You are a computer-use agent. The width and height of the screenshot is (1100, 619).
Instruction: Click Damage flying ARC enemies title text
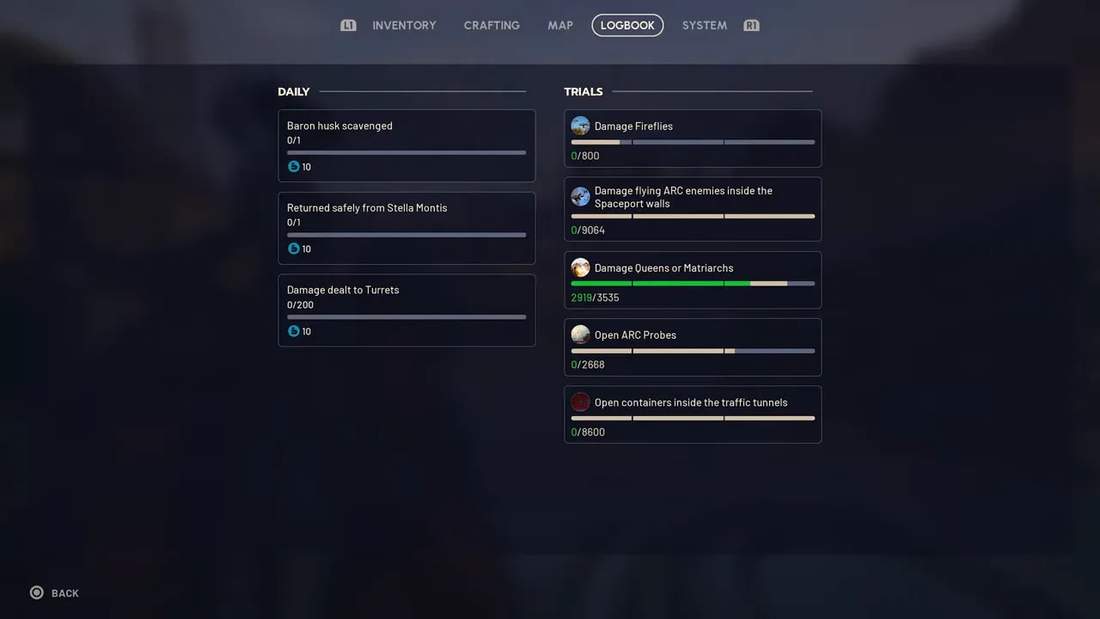(x=683, y=197)
